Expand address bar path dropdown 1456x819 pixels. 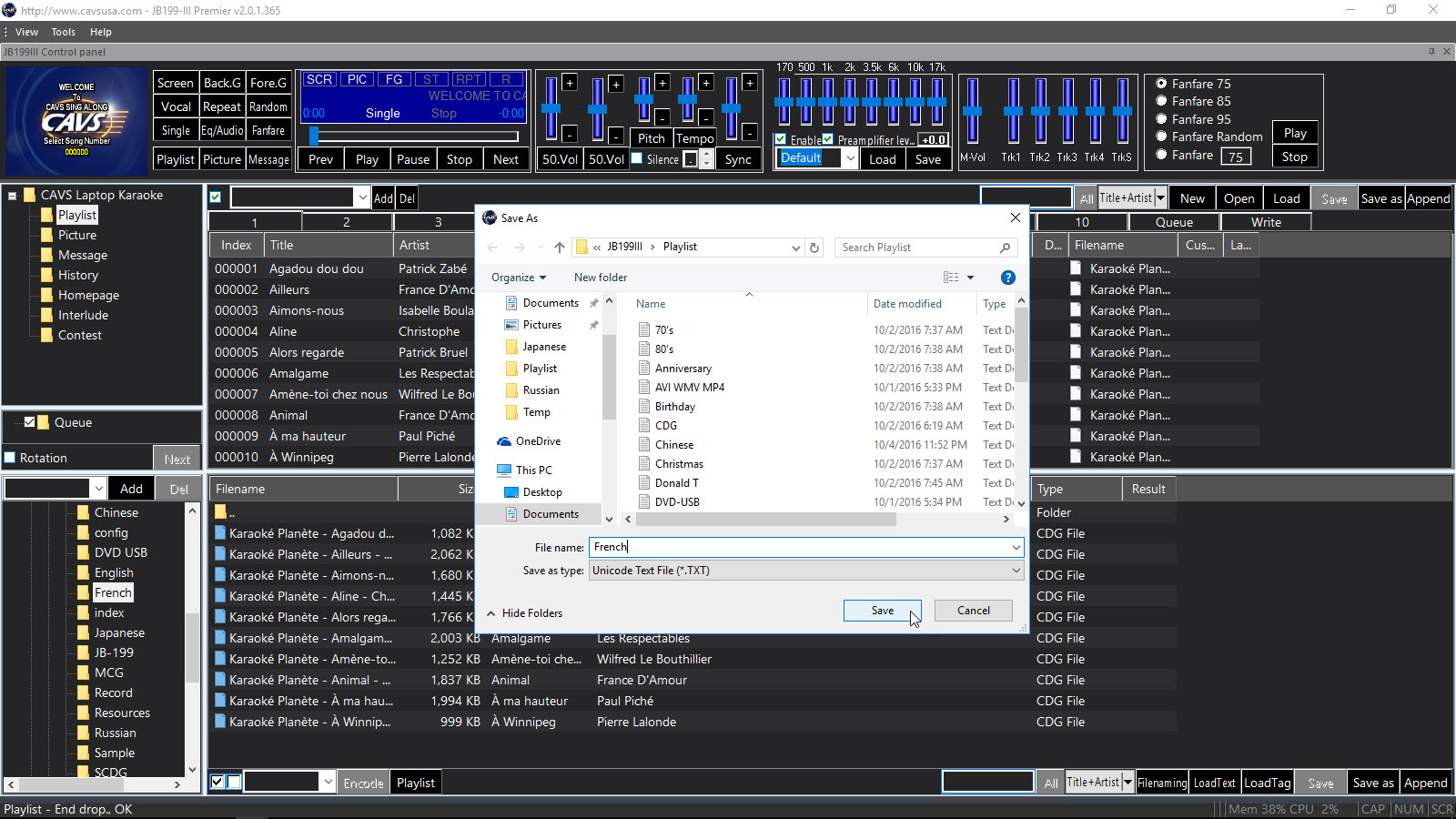pos(796,248)
